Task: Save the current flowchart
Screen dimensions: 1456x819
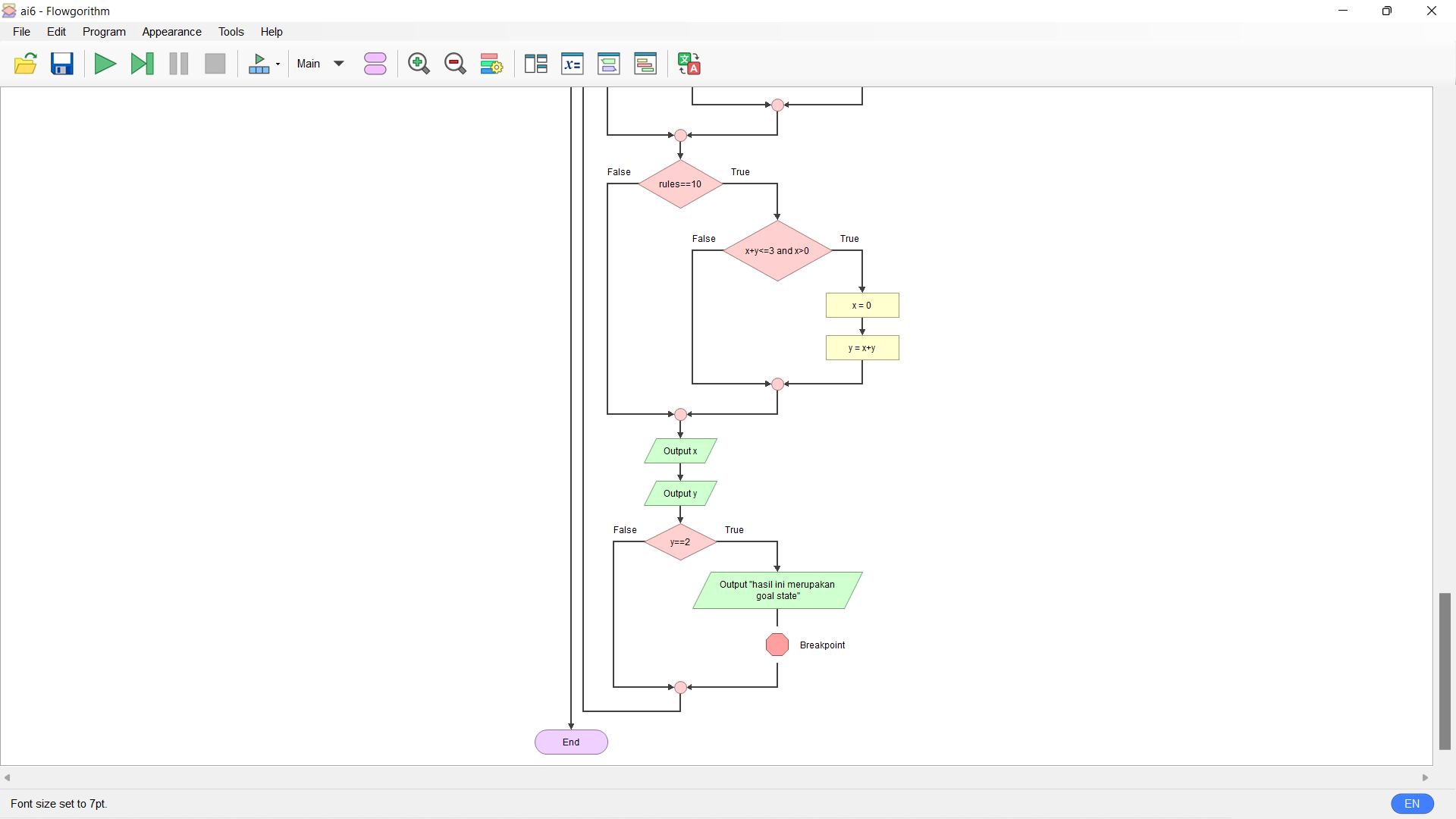Action: [61, 64]
